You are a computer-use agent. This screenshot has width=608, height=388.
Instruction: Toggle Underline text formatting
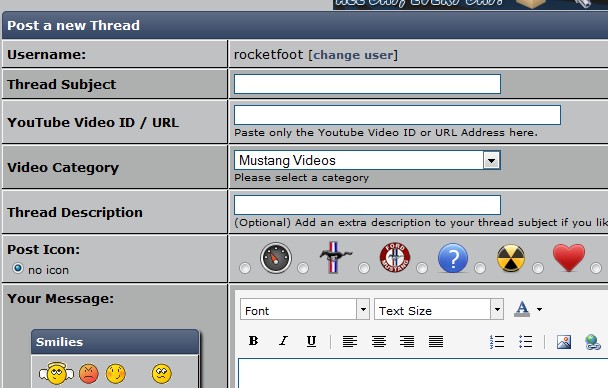(x=311, y=341)
